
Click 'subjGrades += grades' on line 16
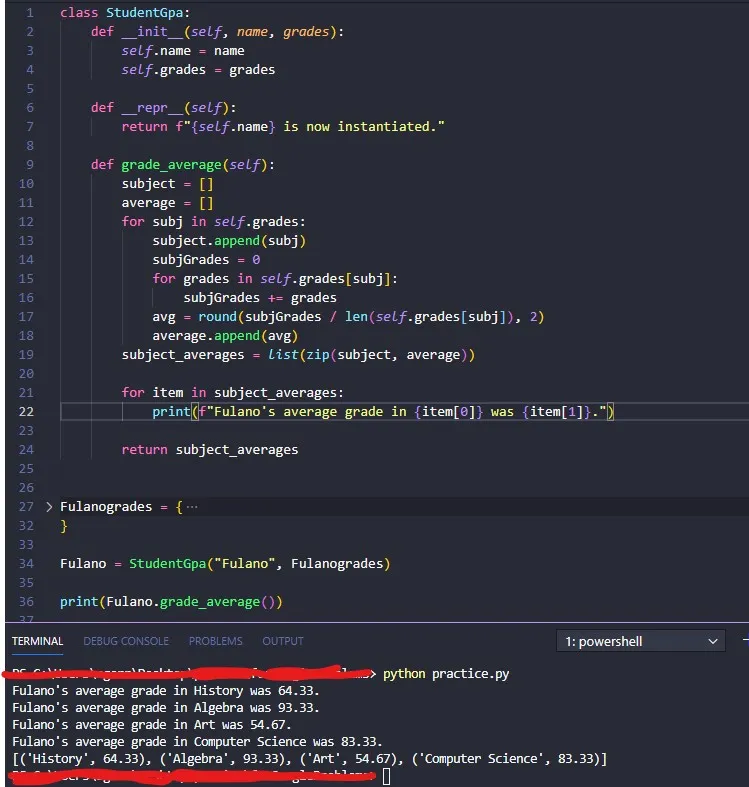coord(260,298)
